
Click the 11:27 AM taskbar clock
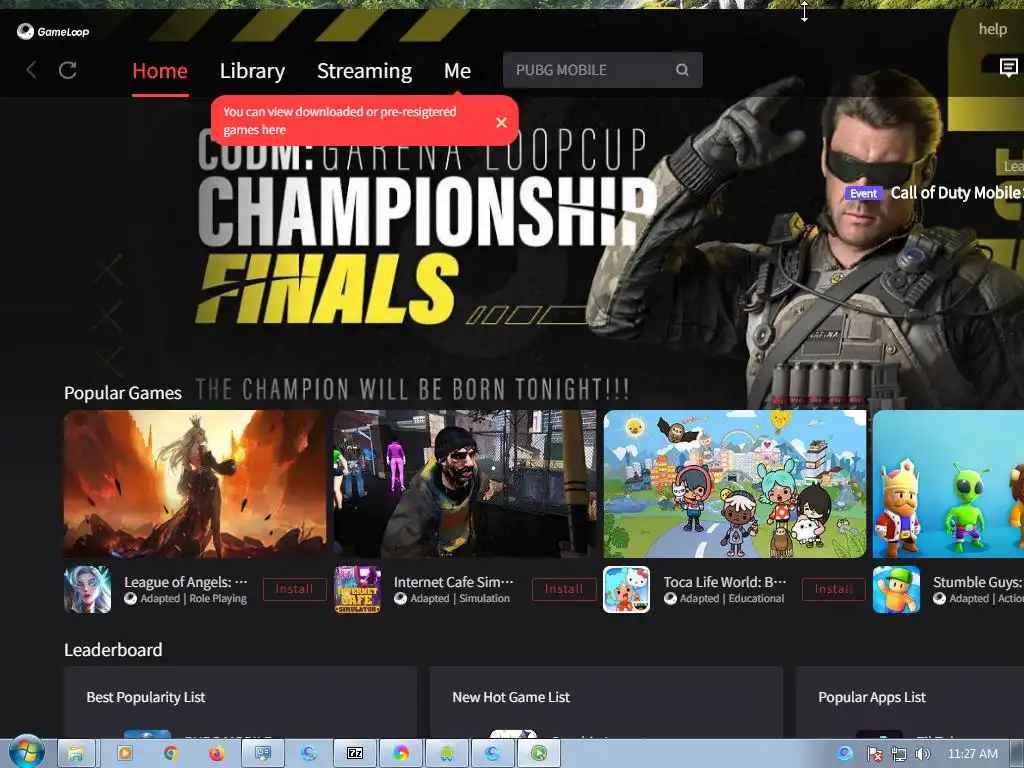coord(972,754)
